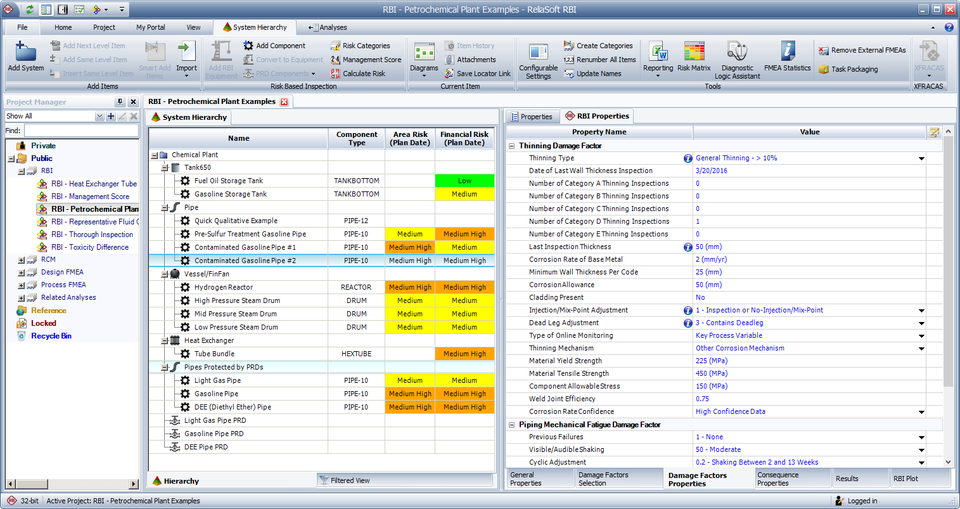The height and width of the screenshot is (509, 960).
Task: Open Task Packaging
Action: [x=848, y=69]
